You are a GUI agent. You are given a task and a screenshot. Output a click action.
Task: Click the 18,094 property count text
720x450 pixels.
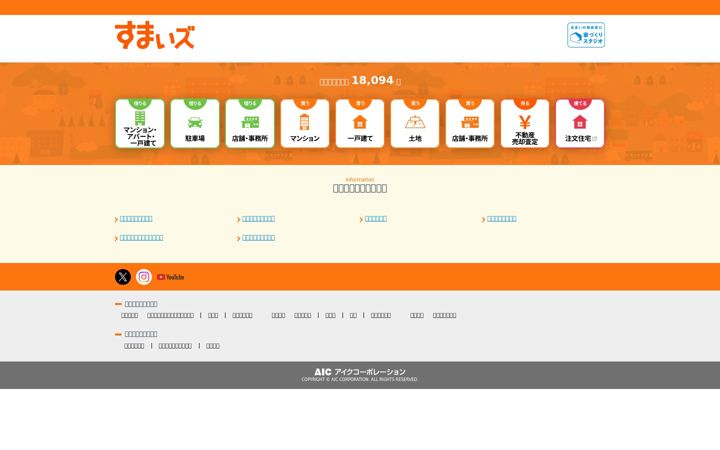coord(372,80)
